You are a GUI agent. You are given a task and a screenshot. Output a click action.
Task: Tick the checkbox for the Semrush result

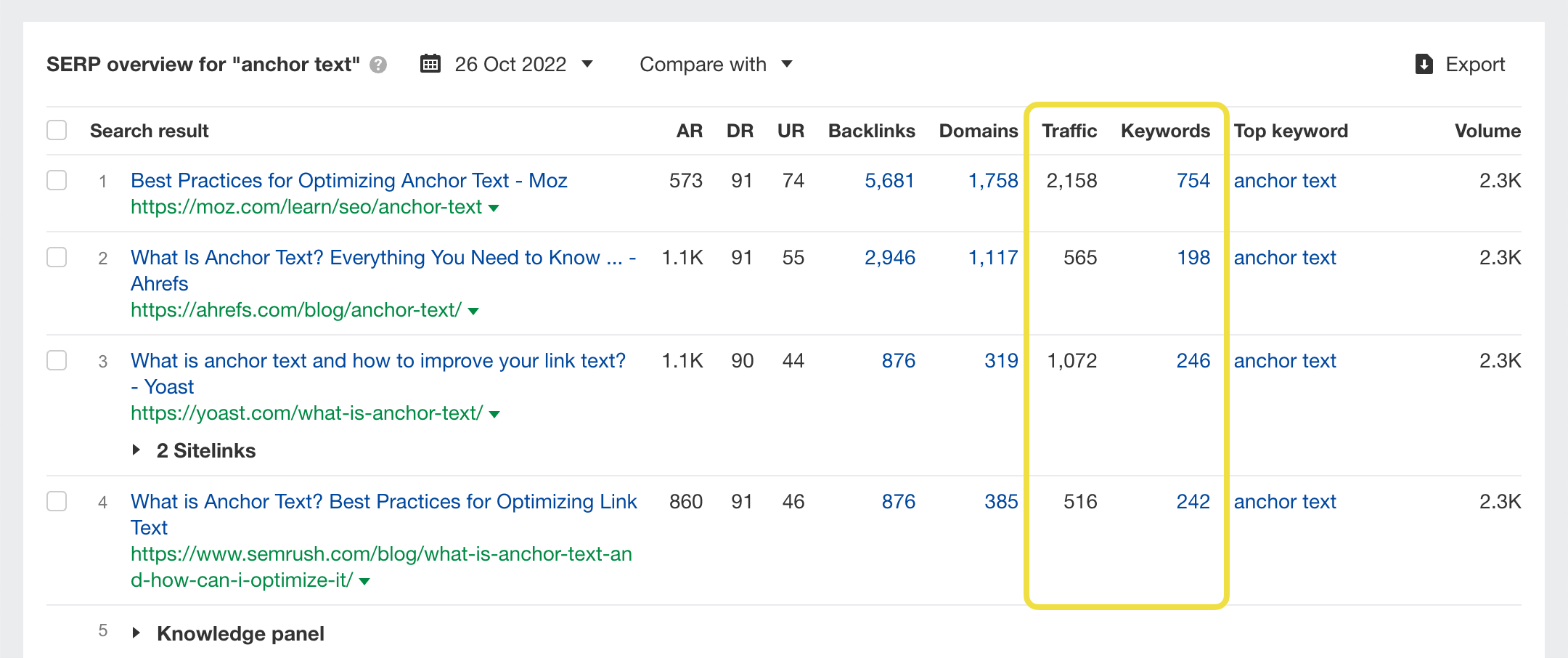coord(57,501)
